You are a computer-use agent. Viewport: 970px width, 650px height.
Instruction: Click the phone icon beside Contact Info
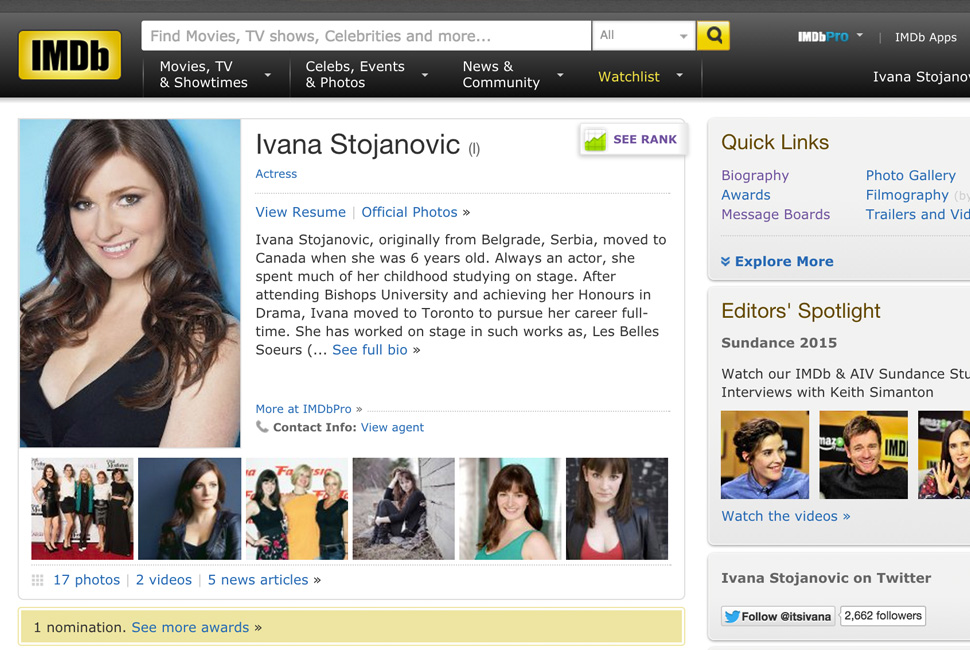[x=262, y=427]
